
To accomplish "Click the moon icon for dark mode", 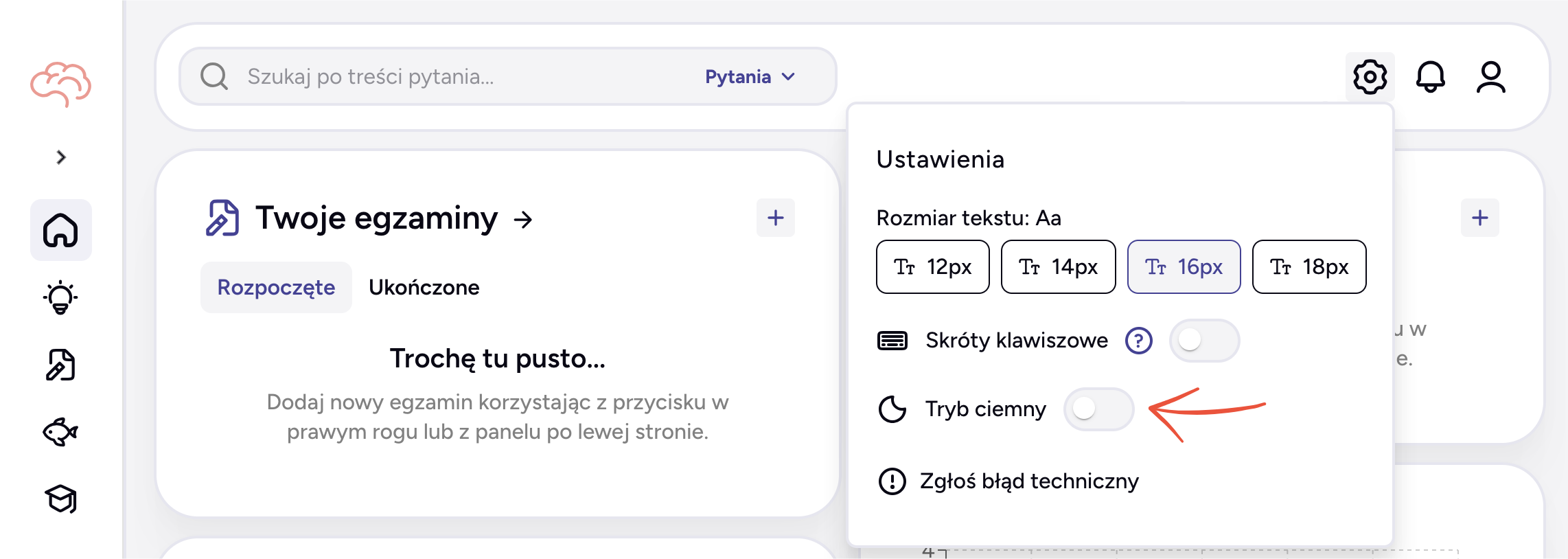I will click(892, 409).
